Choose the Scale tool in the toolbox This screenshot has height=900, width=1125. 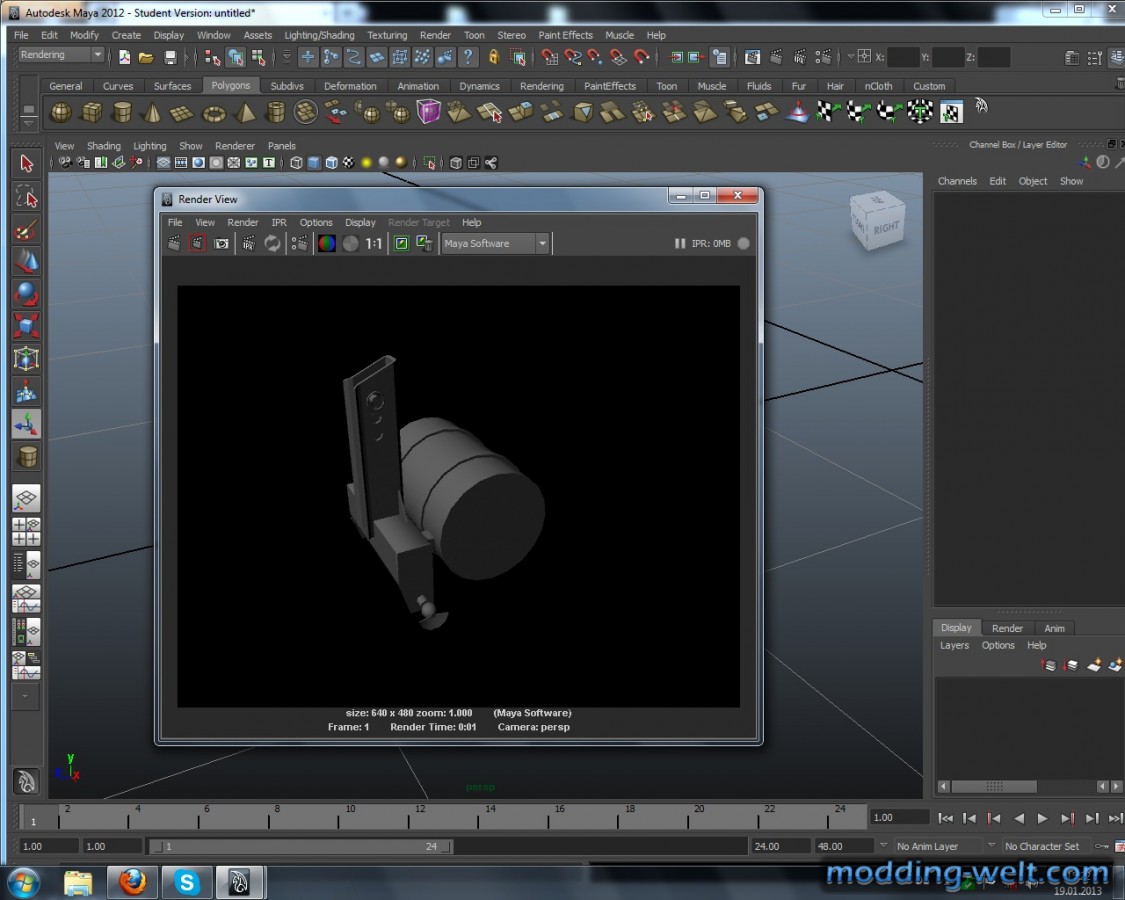[x=27, y=327]
